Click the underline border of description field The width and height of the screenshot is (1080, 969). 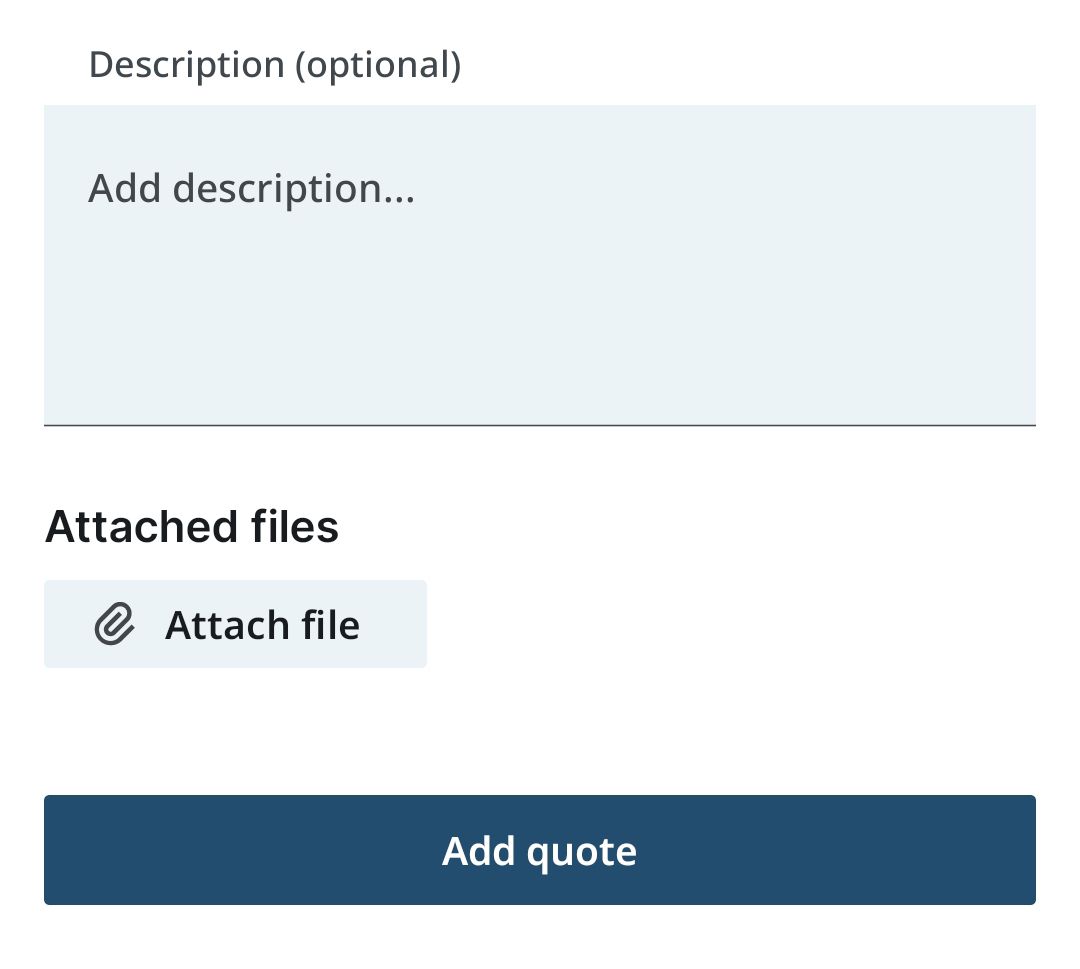coord(539,425)
